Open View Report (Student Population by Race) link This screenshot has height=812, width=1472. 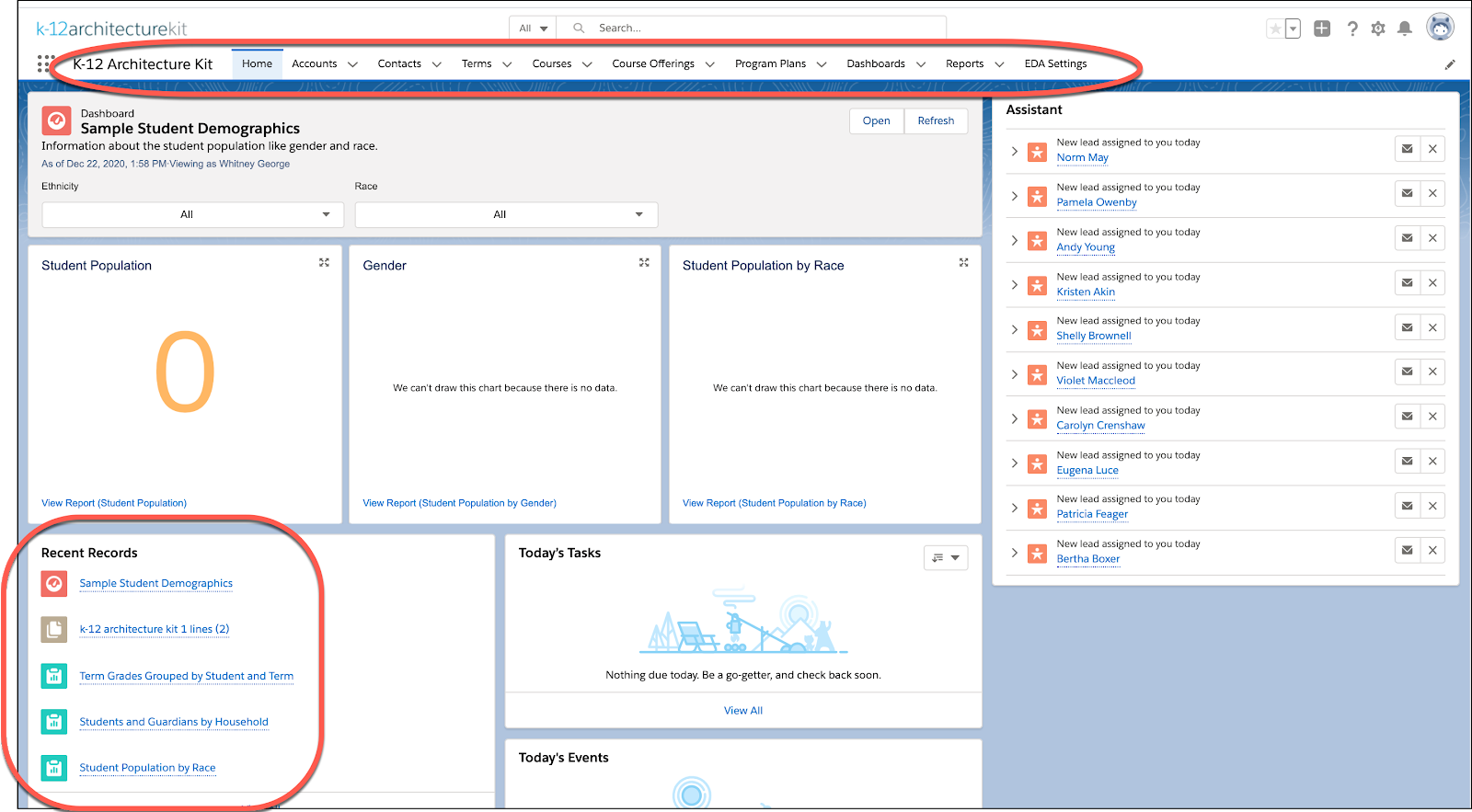(774, 503)
